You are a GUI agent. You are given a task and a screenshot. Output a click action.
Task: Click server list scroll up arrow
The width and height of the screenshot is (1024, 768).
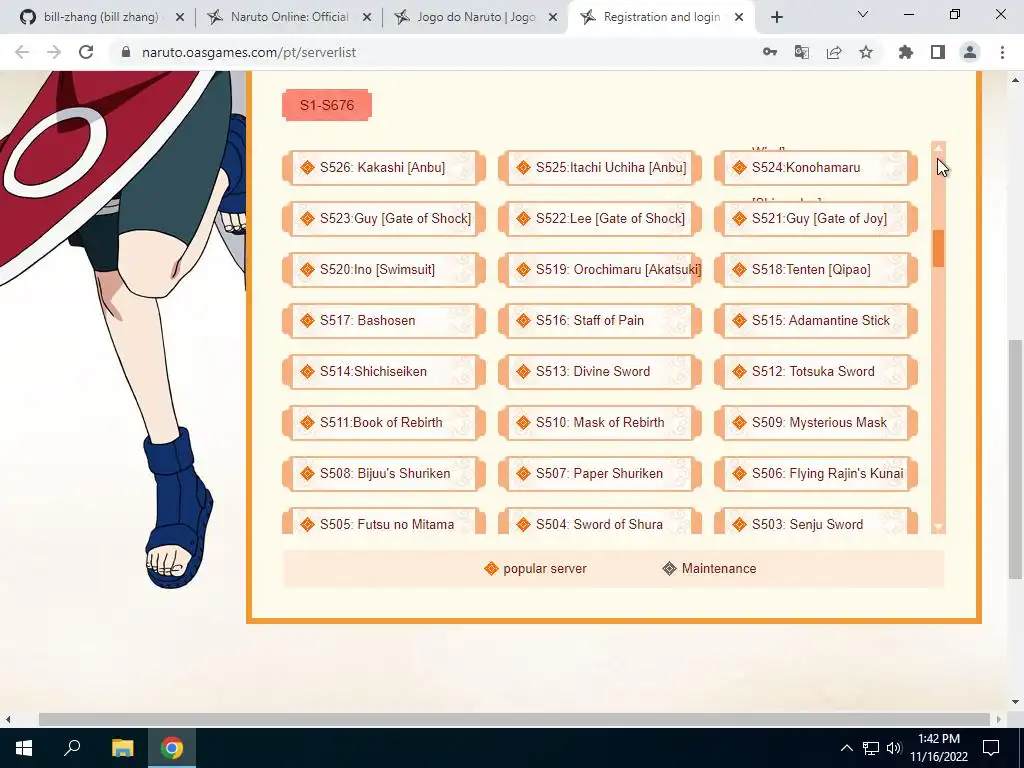tap(938, 148)
